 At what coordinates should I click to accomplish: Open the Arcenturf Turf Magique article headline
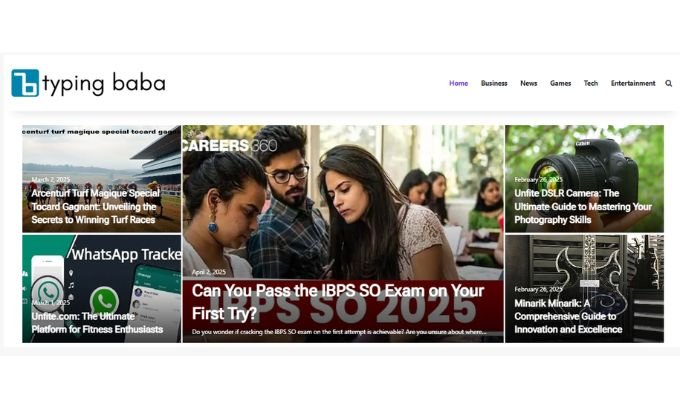pyautogui.click(x=95, y=206)
